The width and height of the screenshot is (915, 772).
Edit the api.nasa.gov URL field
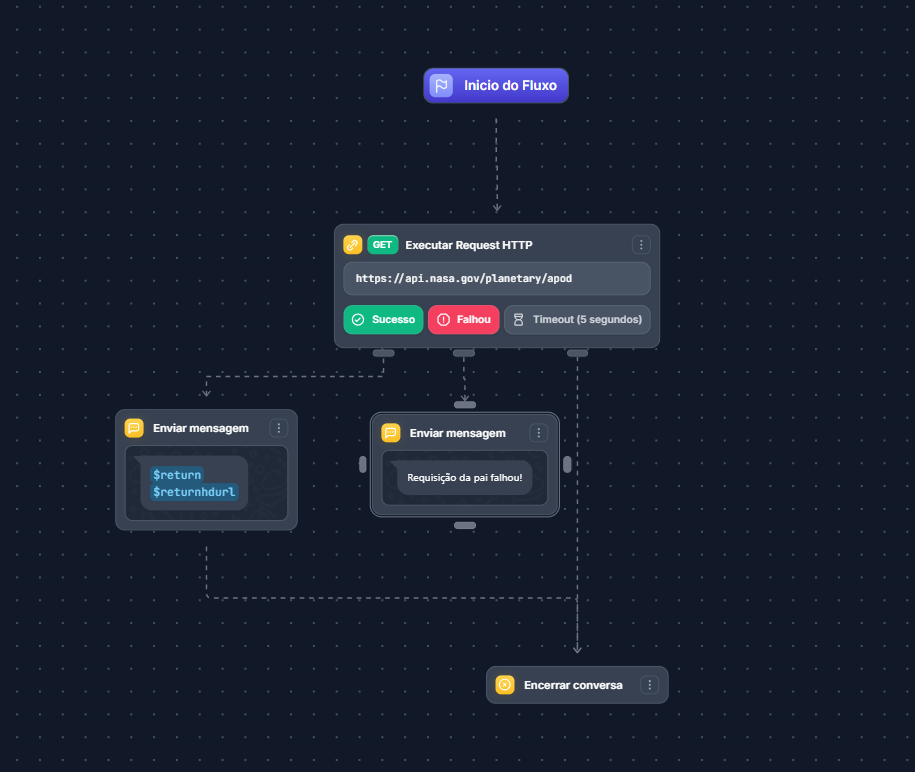(x=497, y=278)
